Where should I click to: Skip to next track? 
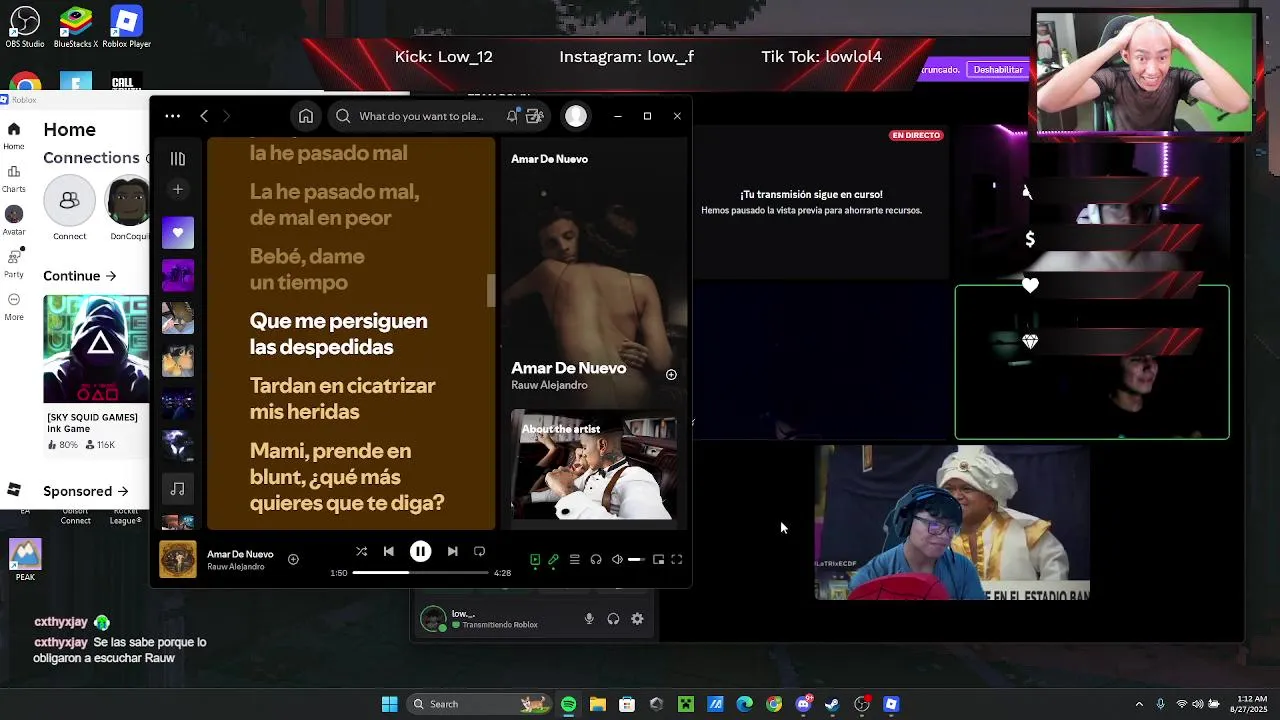pyautogui.click(x=452, y=551)
